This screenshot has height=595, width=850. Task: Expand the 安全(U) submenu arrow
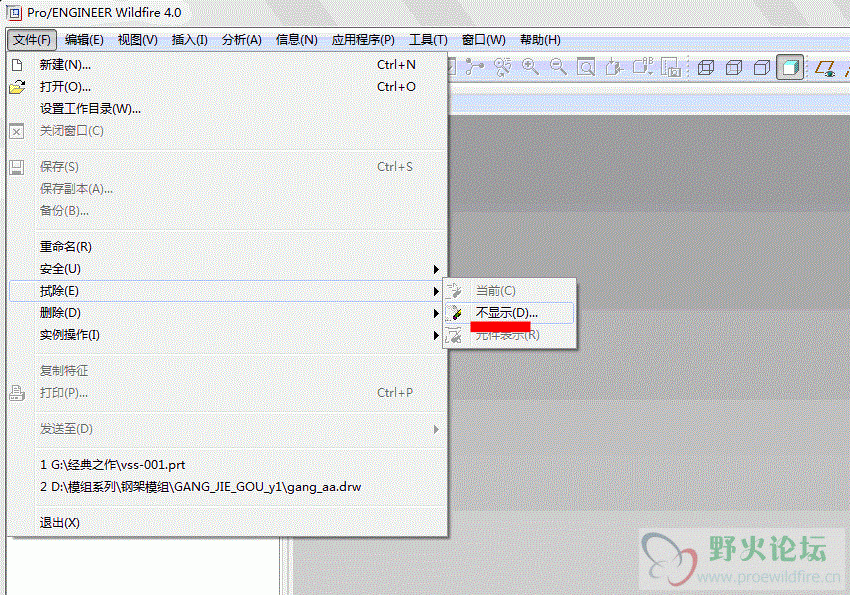point(436,269)
